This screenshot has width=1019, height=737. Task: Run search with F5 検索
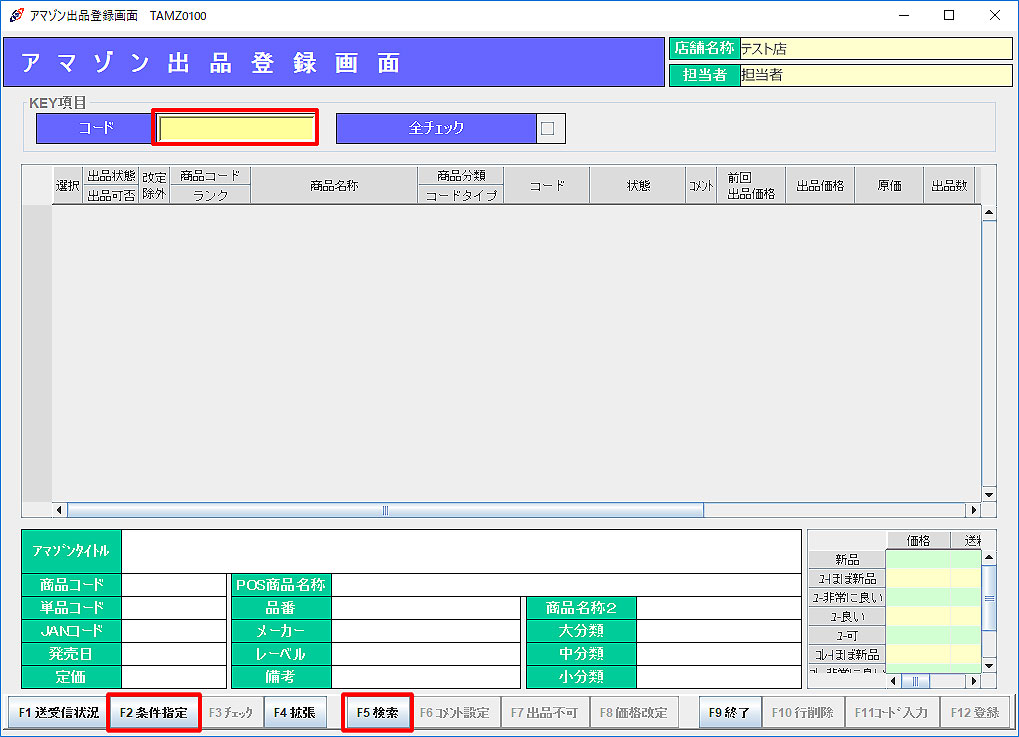(x=377, y=713)
